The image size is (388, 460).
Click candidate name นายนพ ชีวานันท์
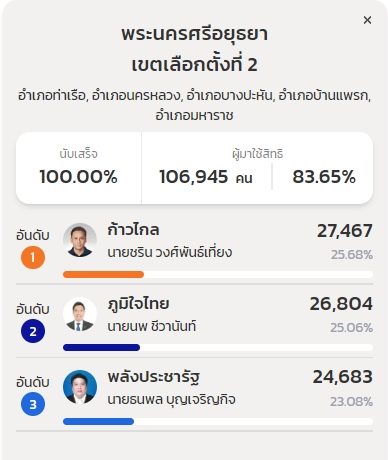pos(152,326)
